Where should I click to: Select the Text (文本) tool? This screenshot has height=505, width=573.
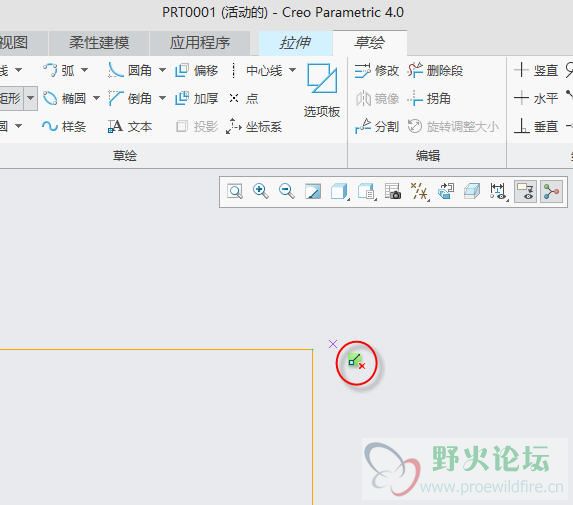[x=130, y=126]
